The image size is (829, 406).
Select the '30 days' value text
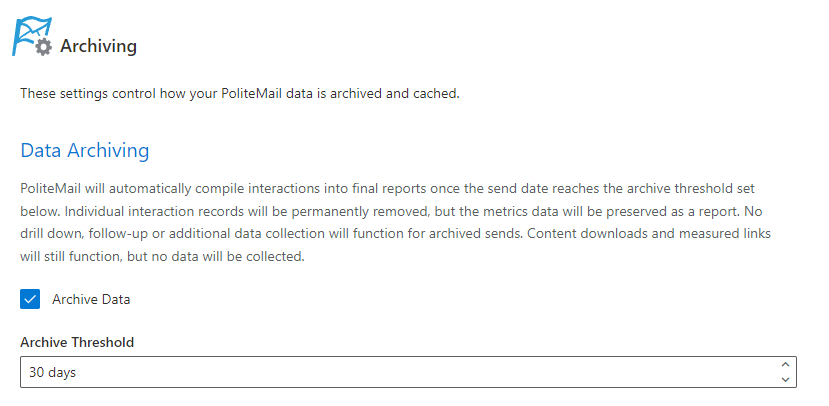coord(53,373)
